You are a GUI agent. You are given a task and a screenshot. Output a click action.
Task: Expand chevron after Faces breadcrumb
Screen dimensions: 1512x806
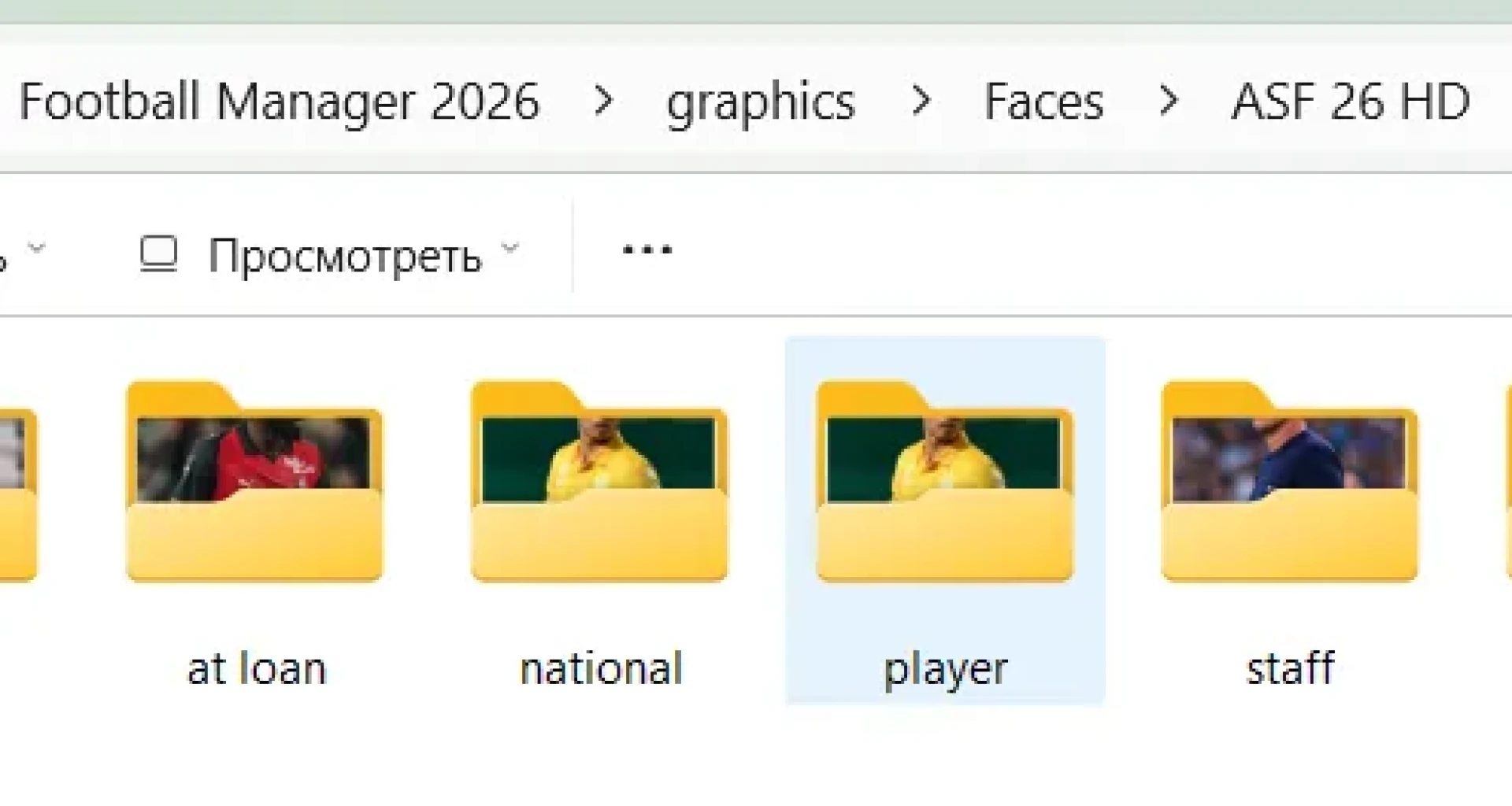1169,101
